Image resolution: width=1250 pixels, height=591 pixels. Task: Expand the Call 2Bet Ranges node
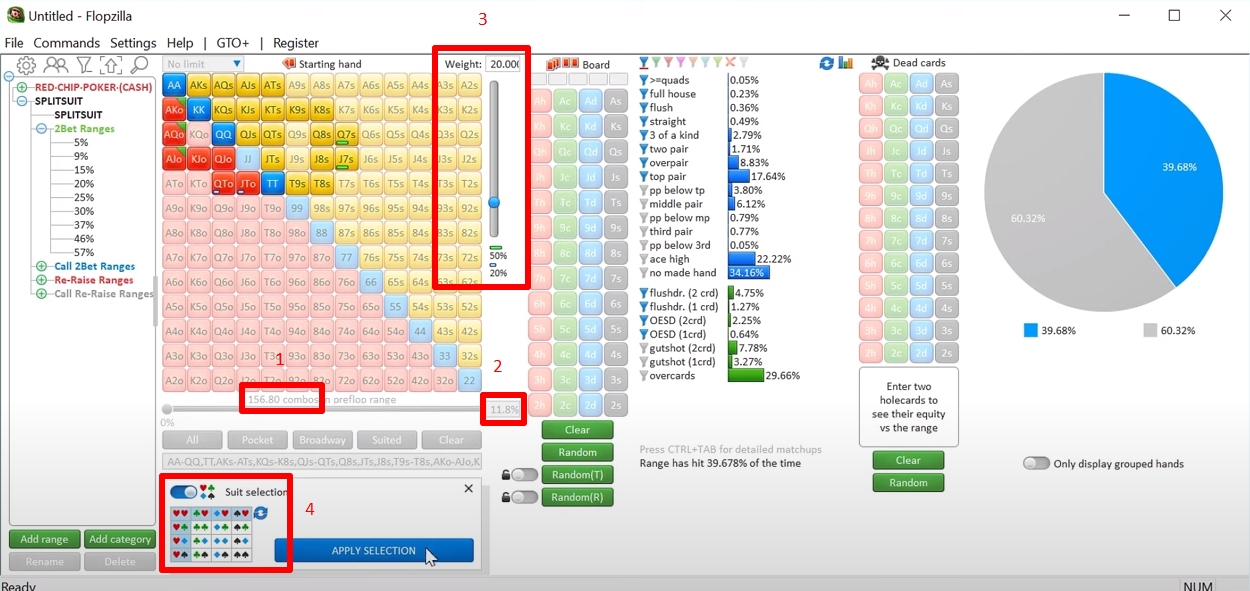click(x=42, y=267)
